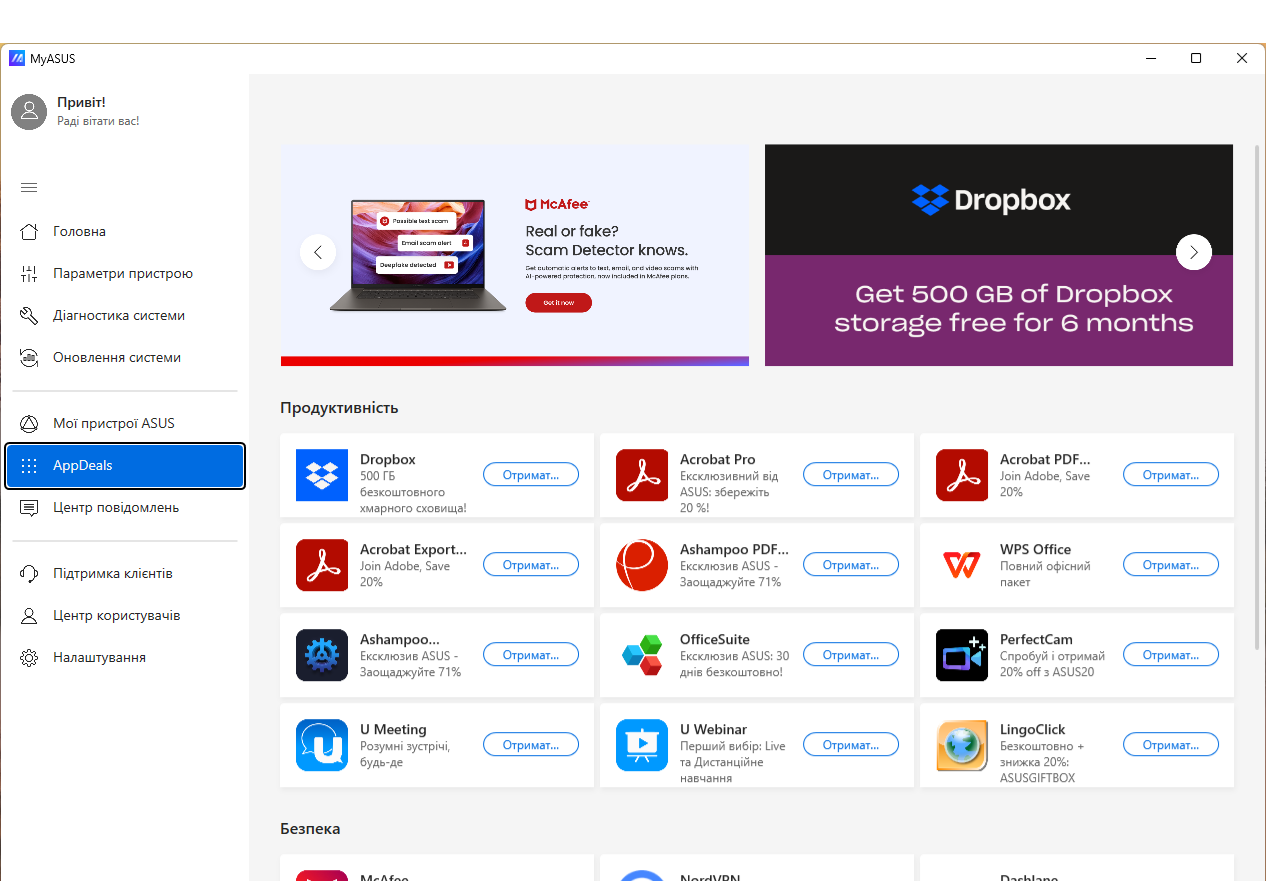Click the WPS Office title text
This screenshot has width=1266, height=881.
point(1035,549)
